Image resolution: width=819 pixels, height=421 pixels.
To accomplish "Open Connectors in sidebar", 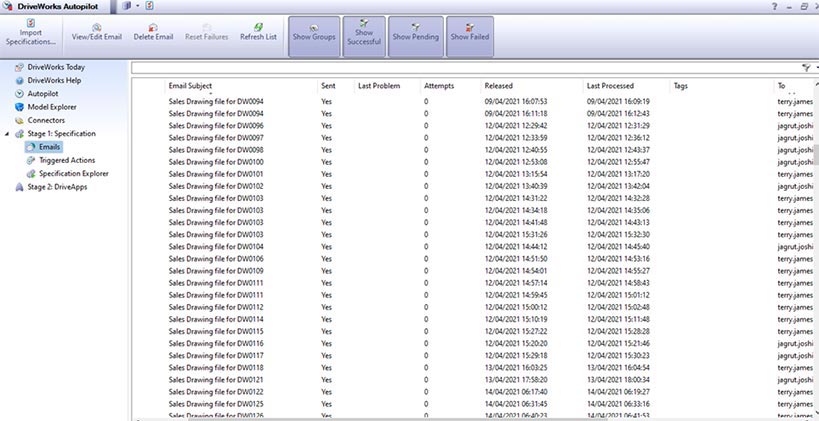I will [x=46, y=120].
